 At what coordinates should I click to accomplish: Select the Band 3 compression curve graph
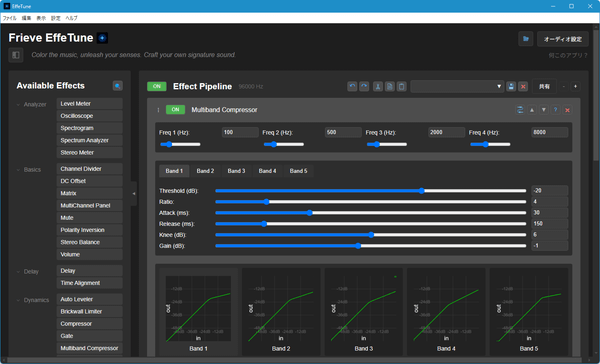click(364, 311)
